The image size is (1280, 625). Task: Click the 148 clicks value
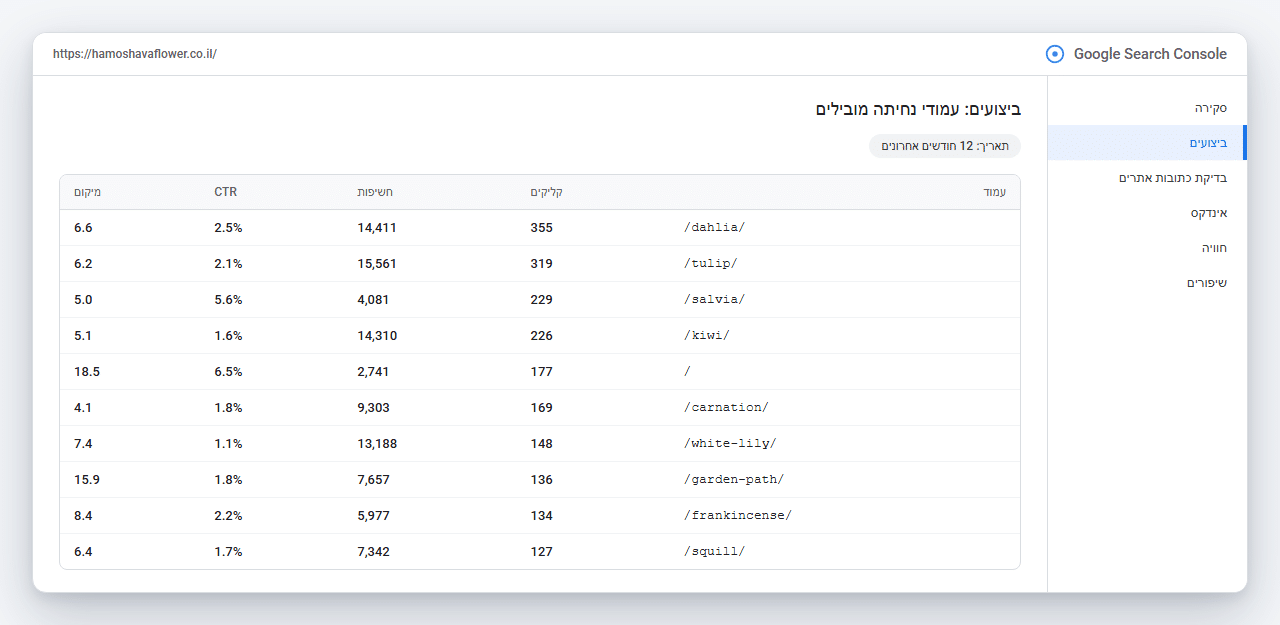(541, 444)
